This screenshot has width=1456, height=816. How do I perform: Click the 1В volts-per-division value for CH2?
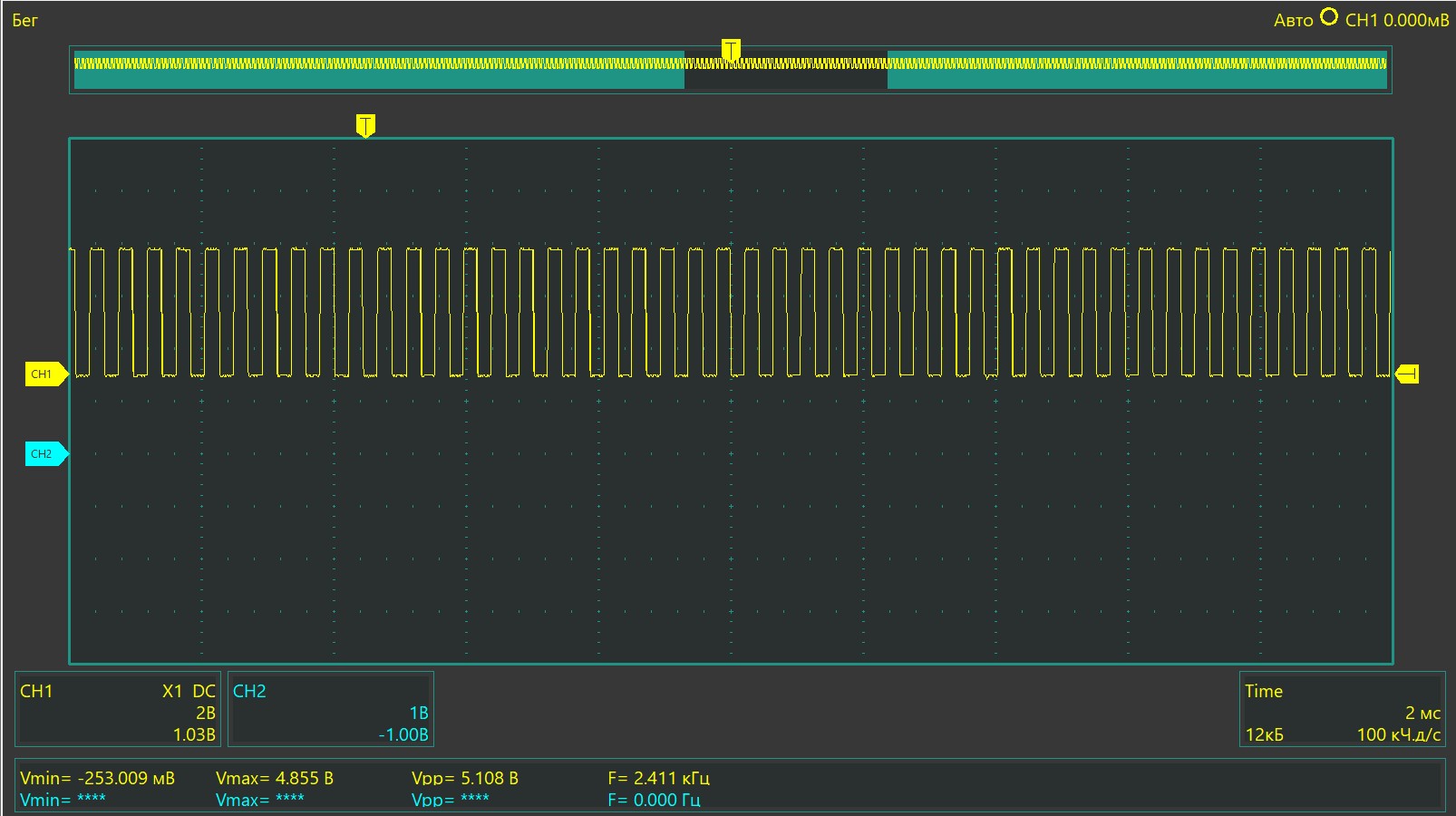click(419, 713)
